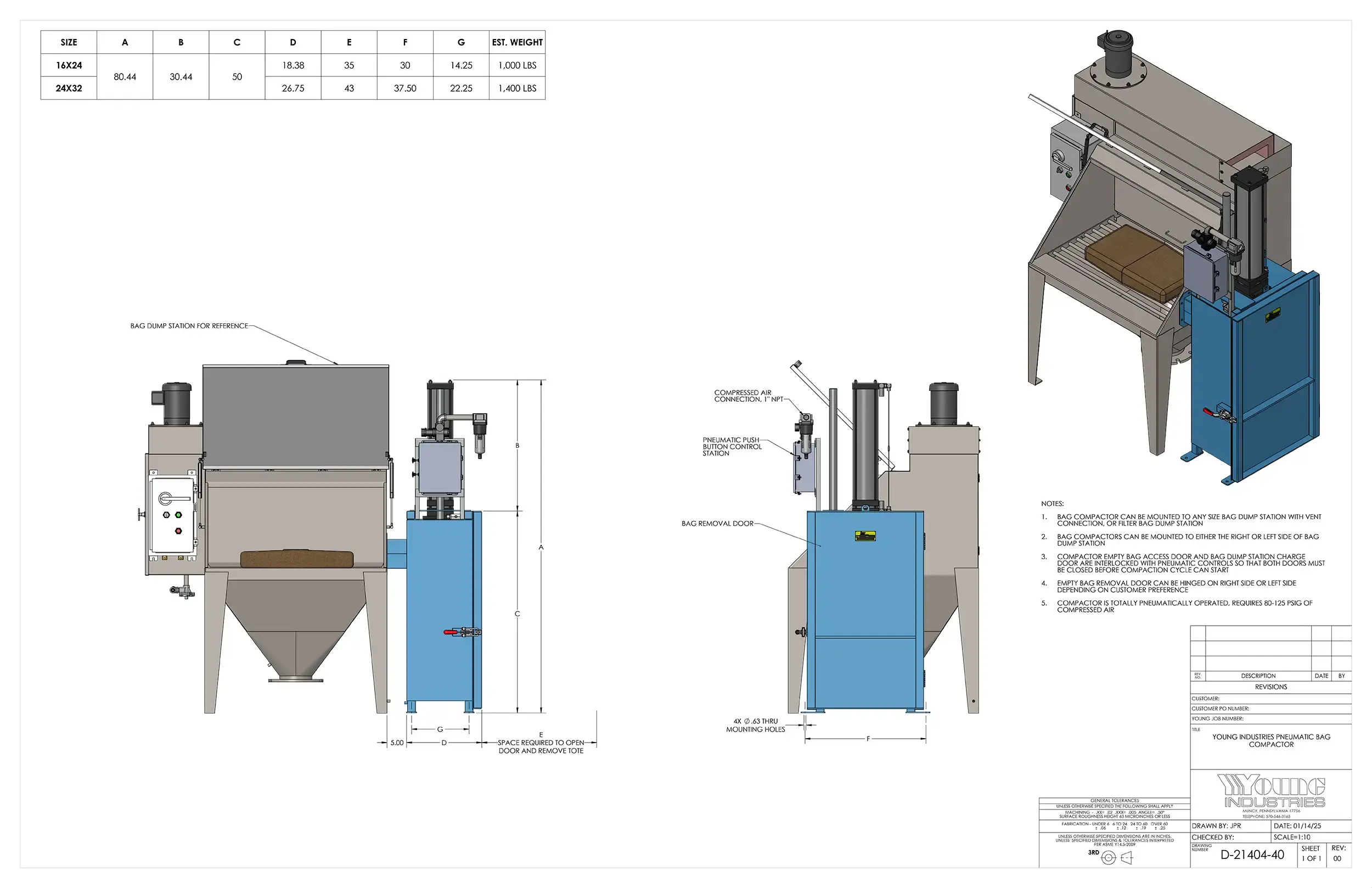
Task: Click the CUSTOMER PO NUMBER: field
Action: 1270,709
